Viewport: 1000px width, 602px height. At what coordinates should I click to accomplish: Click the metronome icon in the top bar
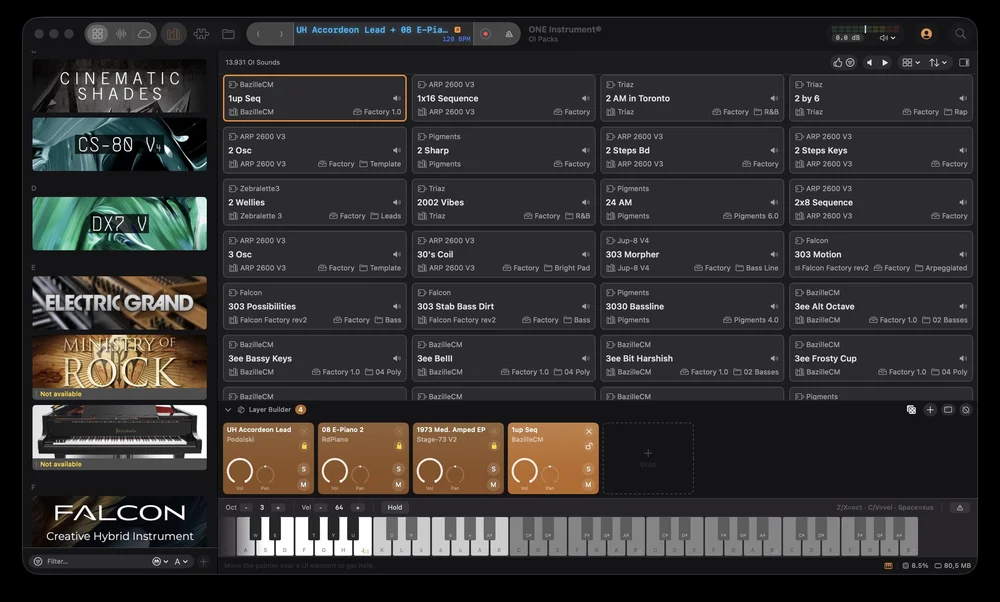click(508, 34)
